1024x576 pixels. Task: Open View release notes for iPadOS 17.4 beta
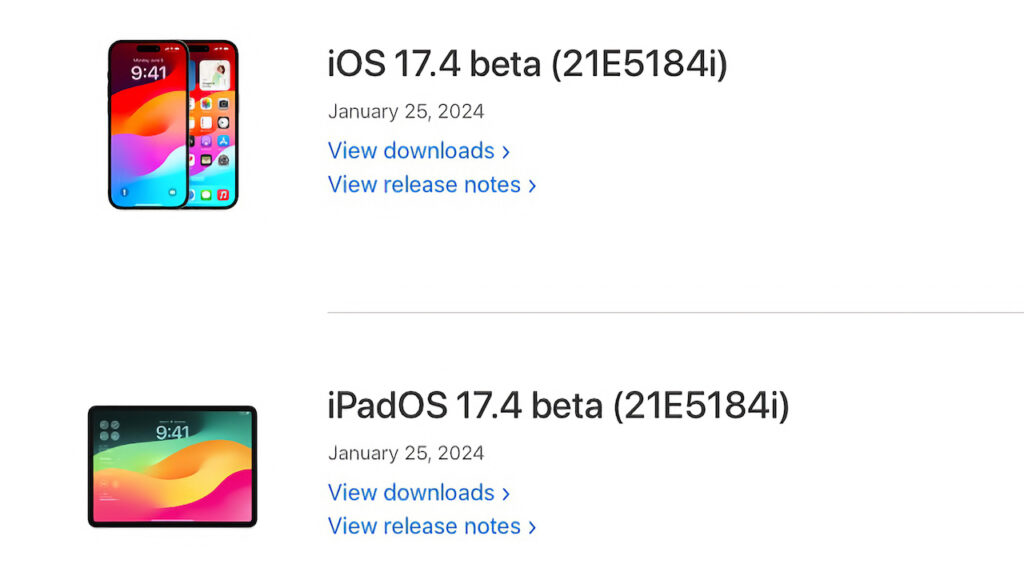(x=423, y=526)
